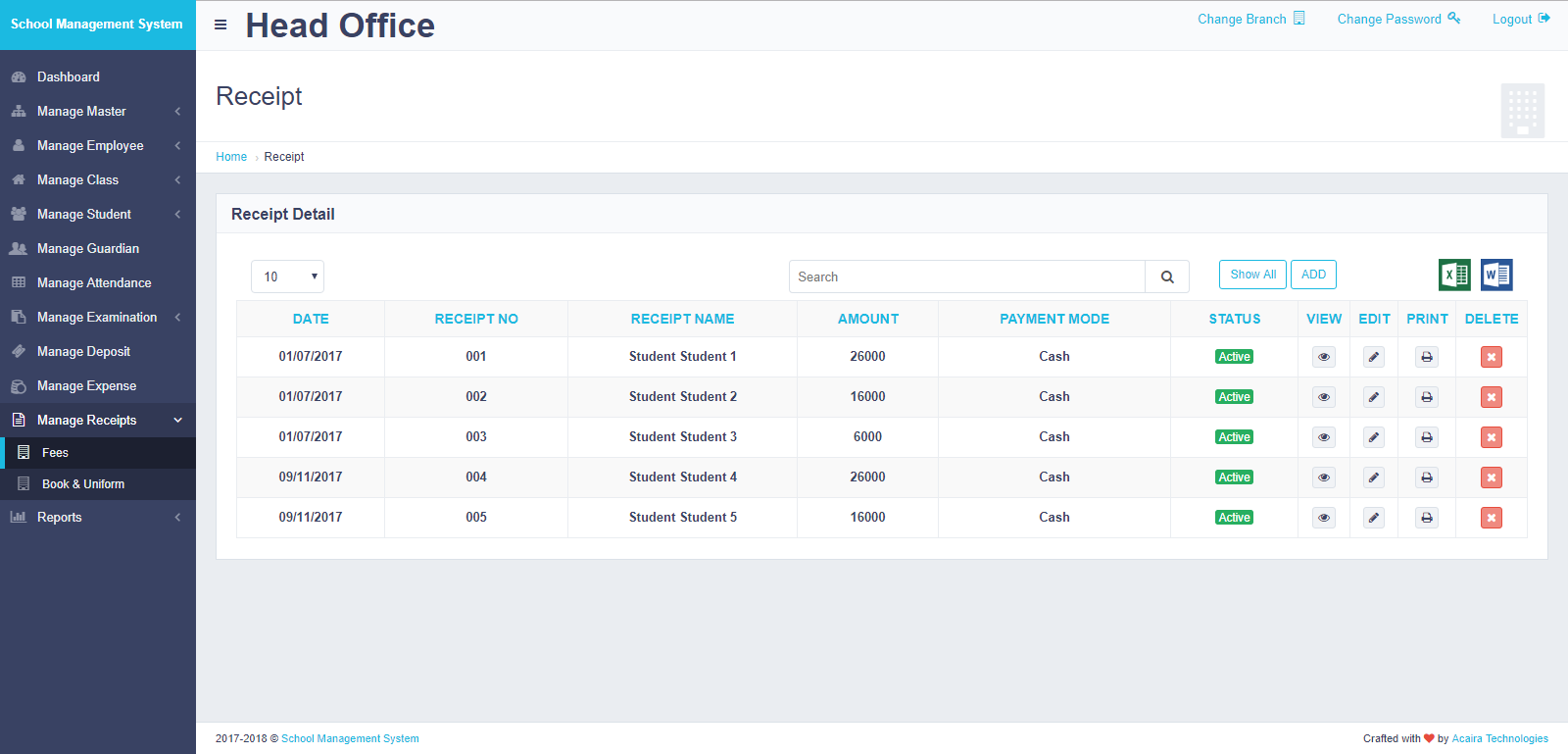The height and width of the screenshot is (754, 1568).
Task: Expand the Manage Master sidebar menu
Action: click(96, 112)
